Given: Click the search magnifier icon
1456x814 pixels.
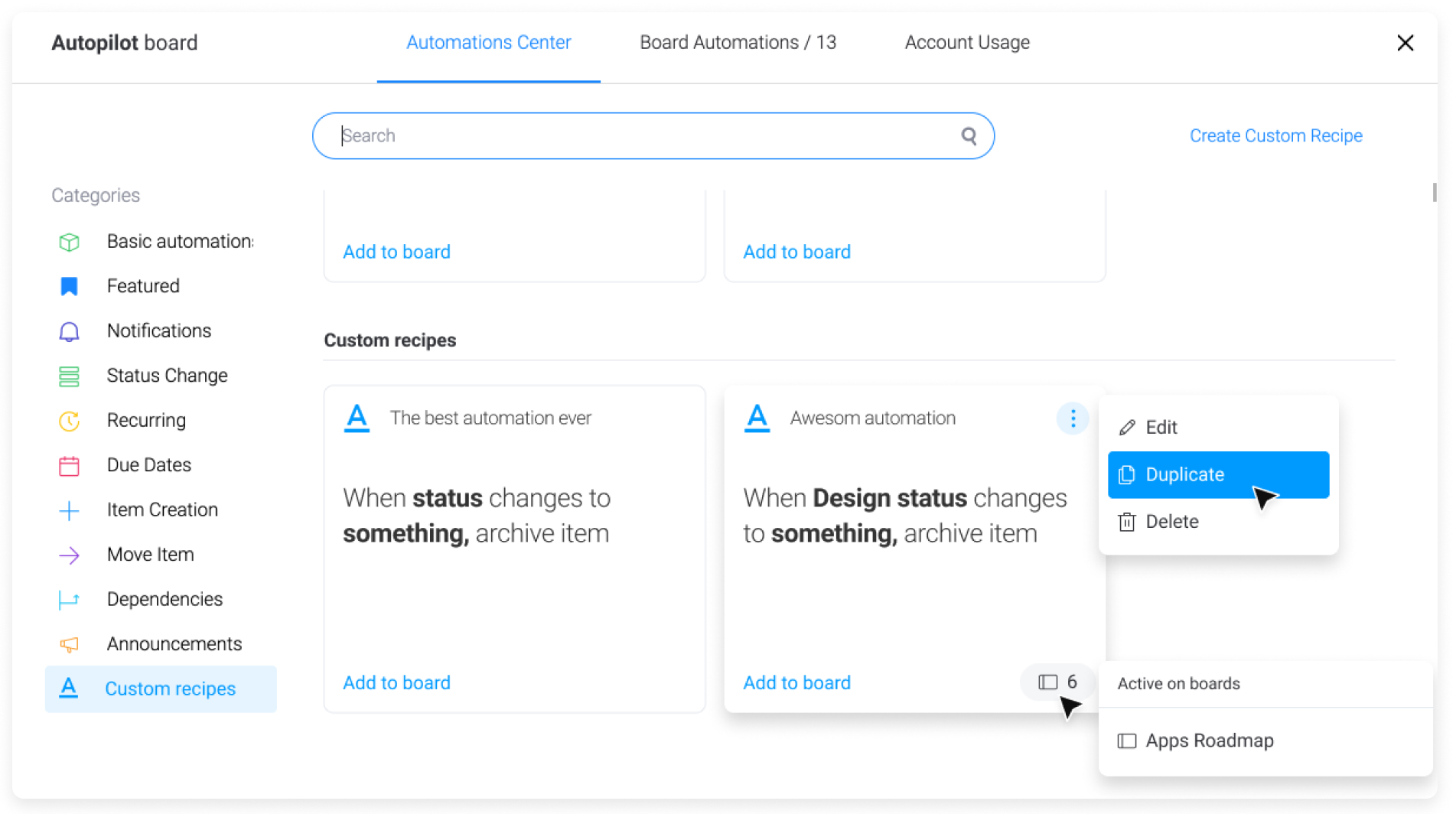Looking at the screenshot, I should (x=969, y=135).
